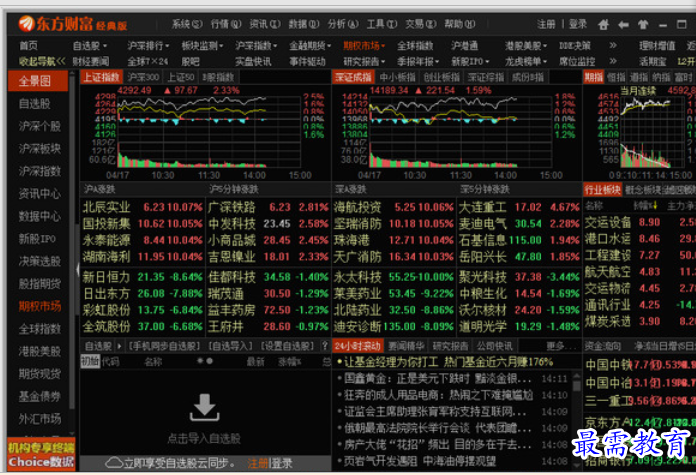The image size is (696, 475).
Task: Click the download icon to import watchlist
Action: click(204, 407)
